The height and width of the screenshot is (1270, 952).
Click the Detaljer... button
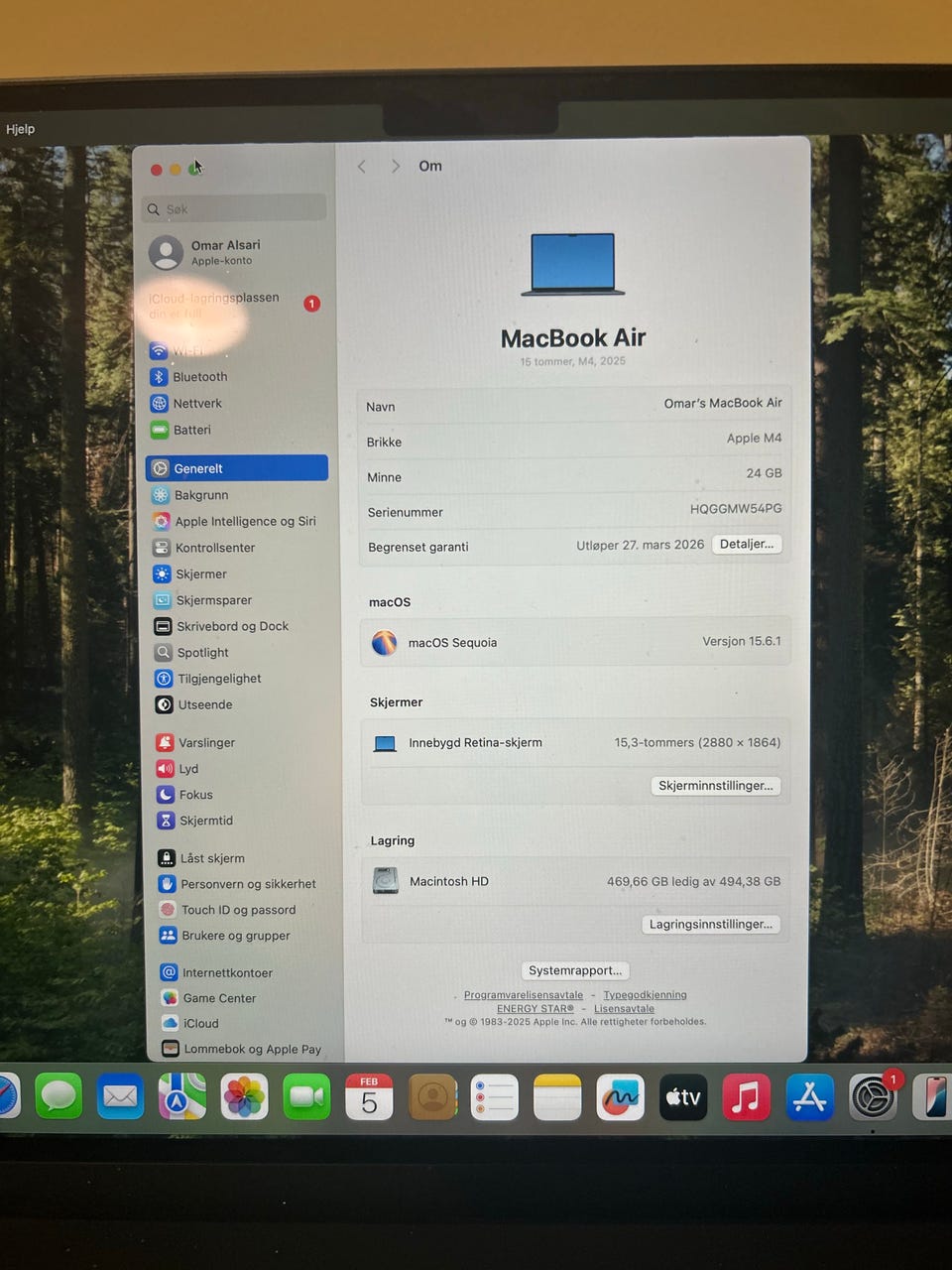[747, 544]
